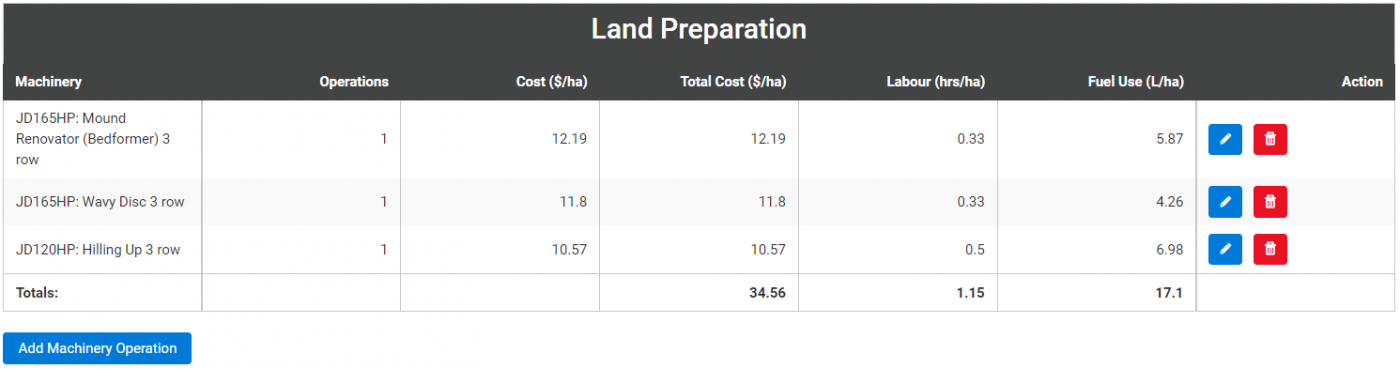Image resolution: width=1400 pixels, height=369 pixels.
Task: Select the JD165HP: Wavy Disc 3 row name
Action: click(100, 202)
